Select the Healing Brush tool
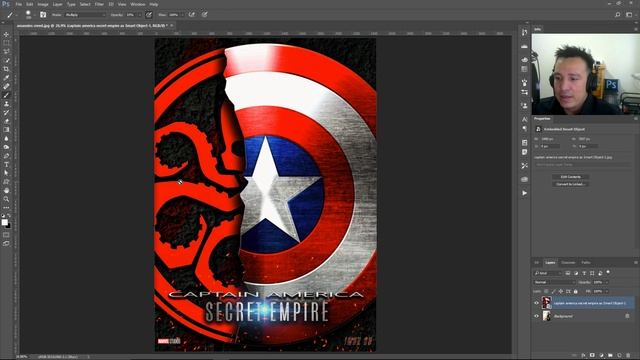The height and width of the screenshot is (360, 640). [x=6, y=86]
